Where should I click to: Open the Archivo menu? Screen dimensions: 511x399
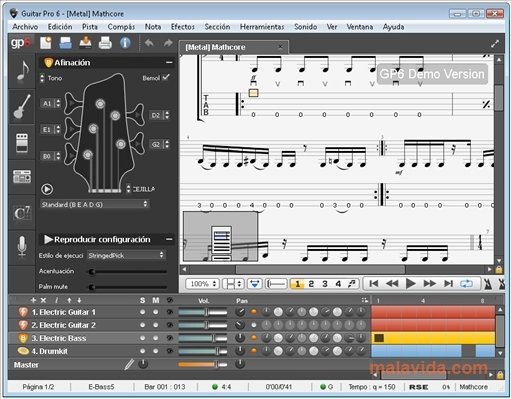25,27
